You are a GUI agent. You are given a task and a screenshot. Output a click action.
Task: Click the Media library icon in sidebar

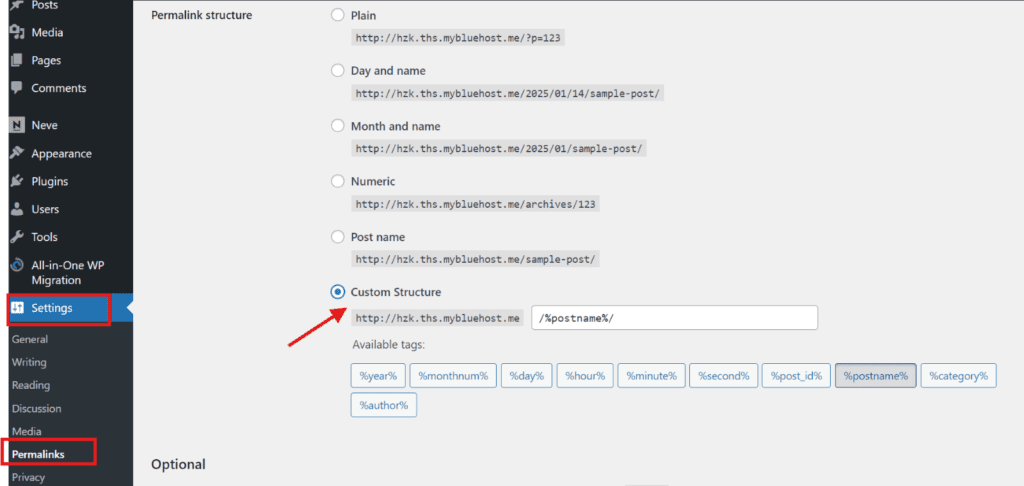pyautogui.click(x=18, y=33)
